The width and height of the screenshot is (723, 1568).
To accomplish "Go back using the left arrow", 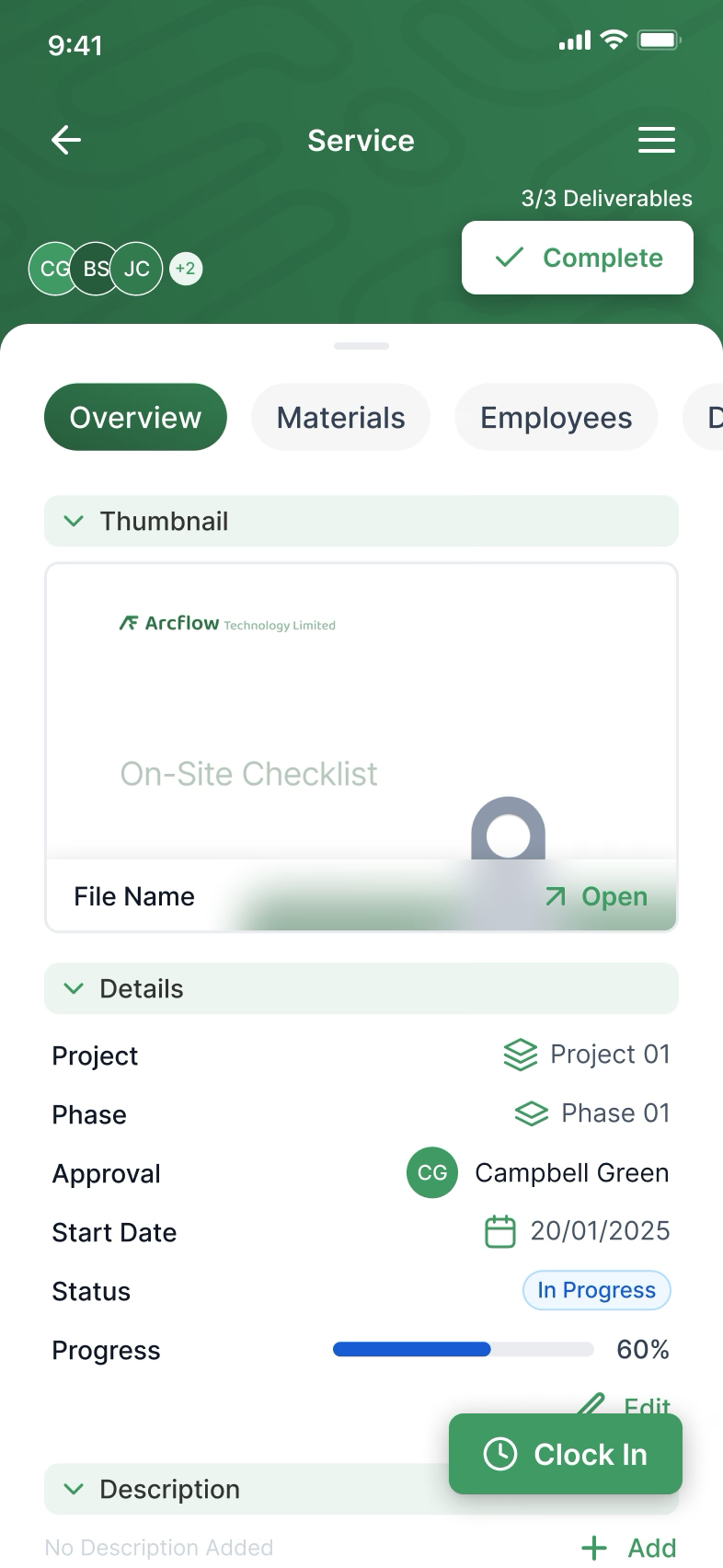I will (66, 141).
